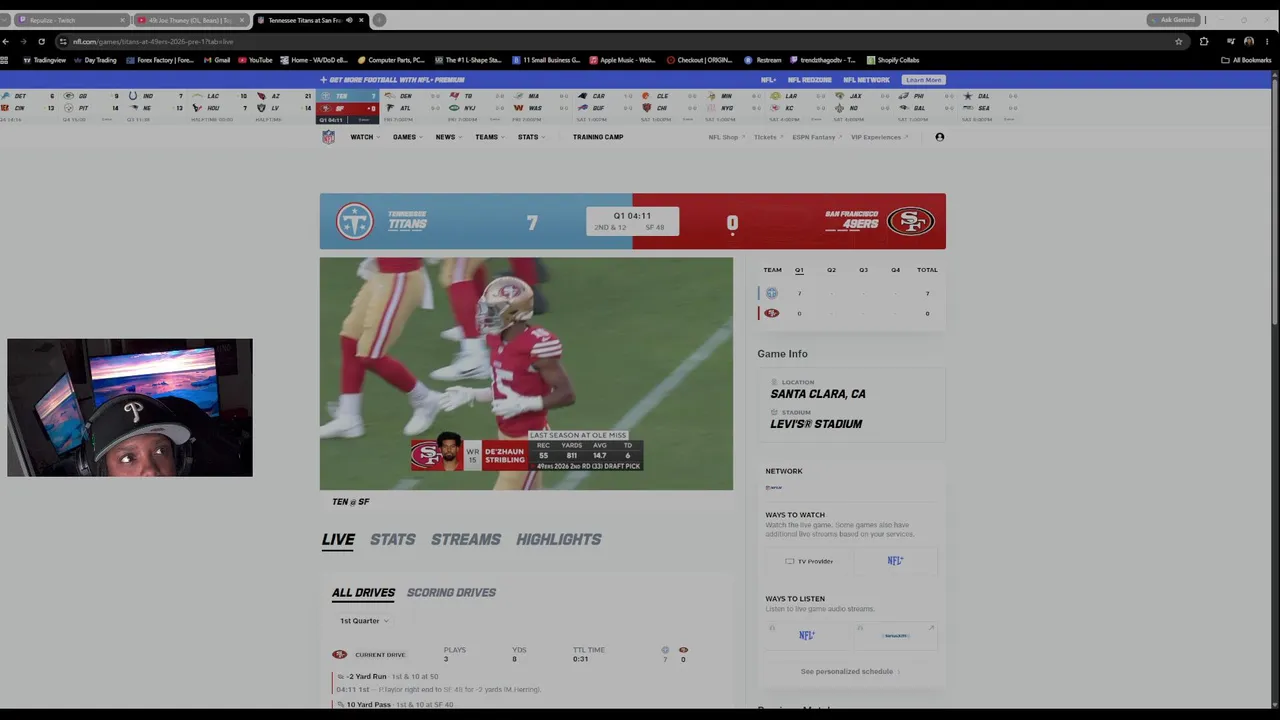Switch to the STREAMS tab

point(466,539)
